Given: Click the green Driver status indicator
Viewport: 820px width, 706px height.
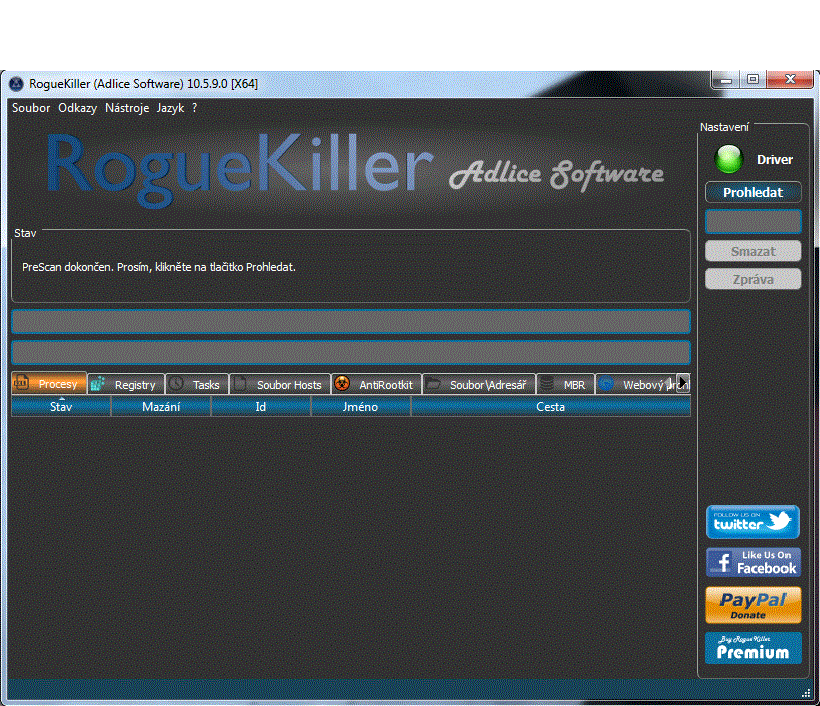Looking at the screenshot, I should coord(728,159).
